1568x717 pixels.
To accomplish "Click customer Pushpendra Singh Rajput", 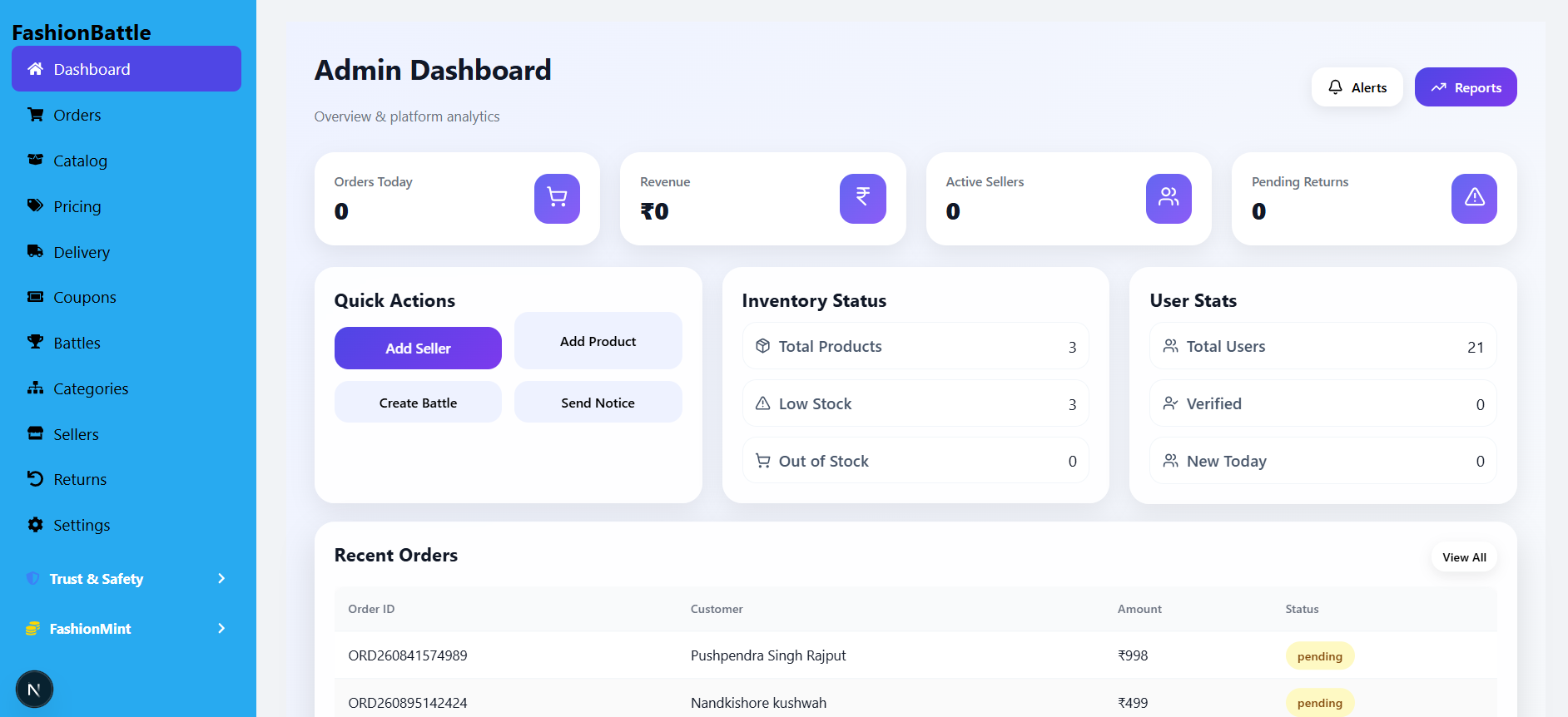I will (768, 655).
